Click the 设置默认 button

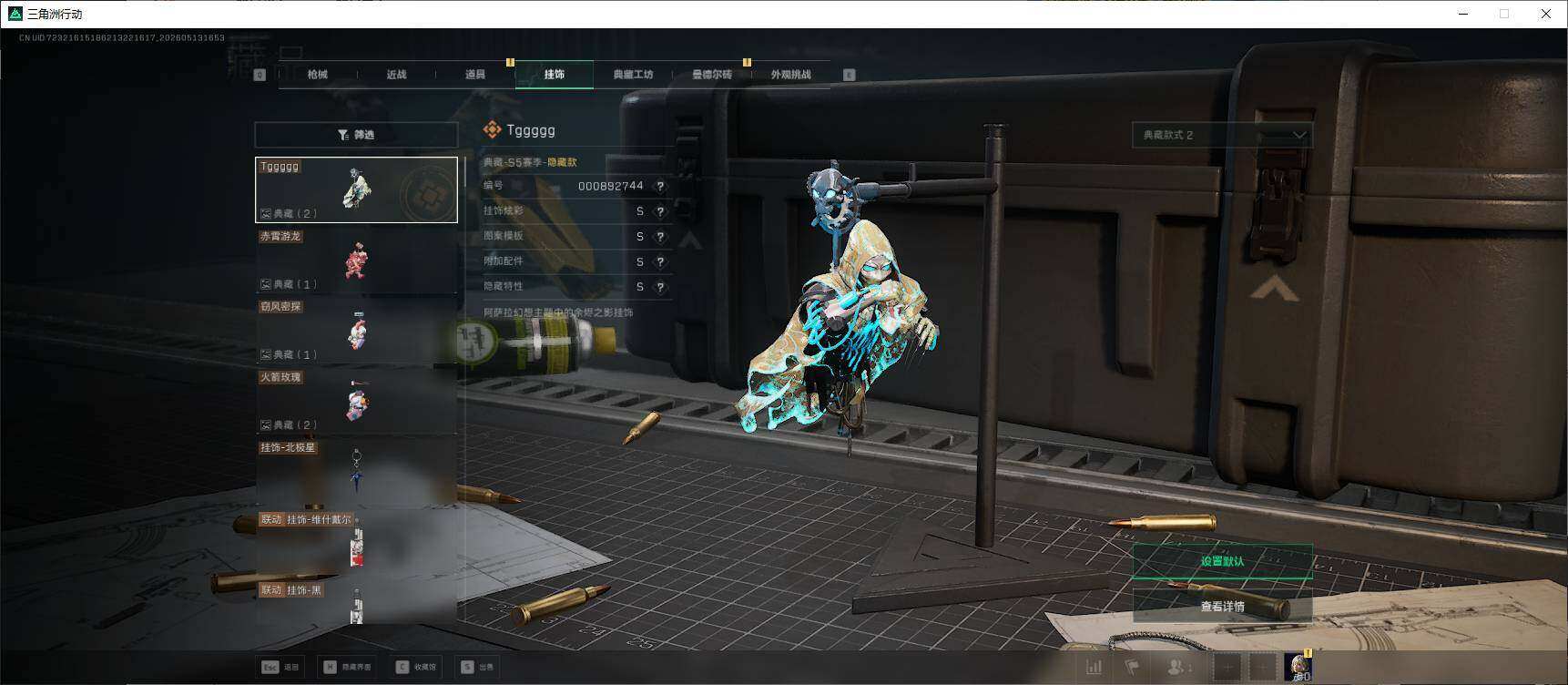click(1222, 561)
